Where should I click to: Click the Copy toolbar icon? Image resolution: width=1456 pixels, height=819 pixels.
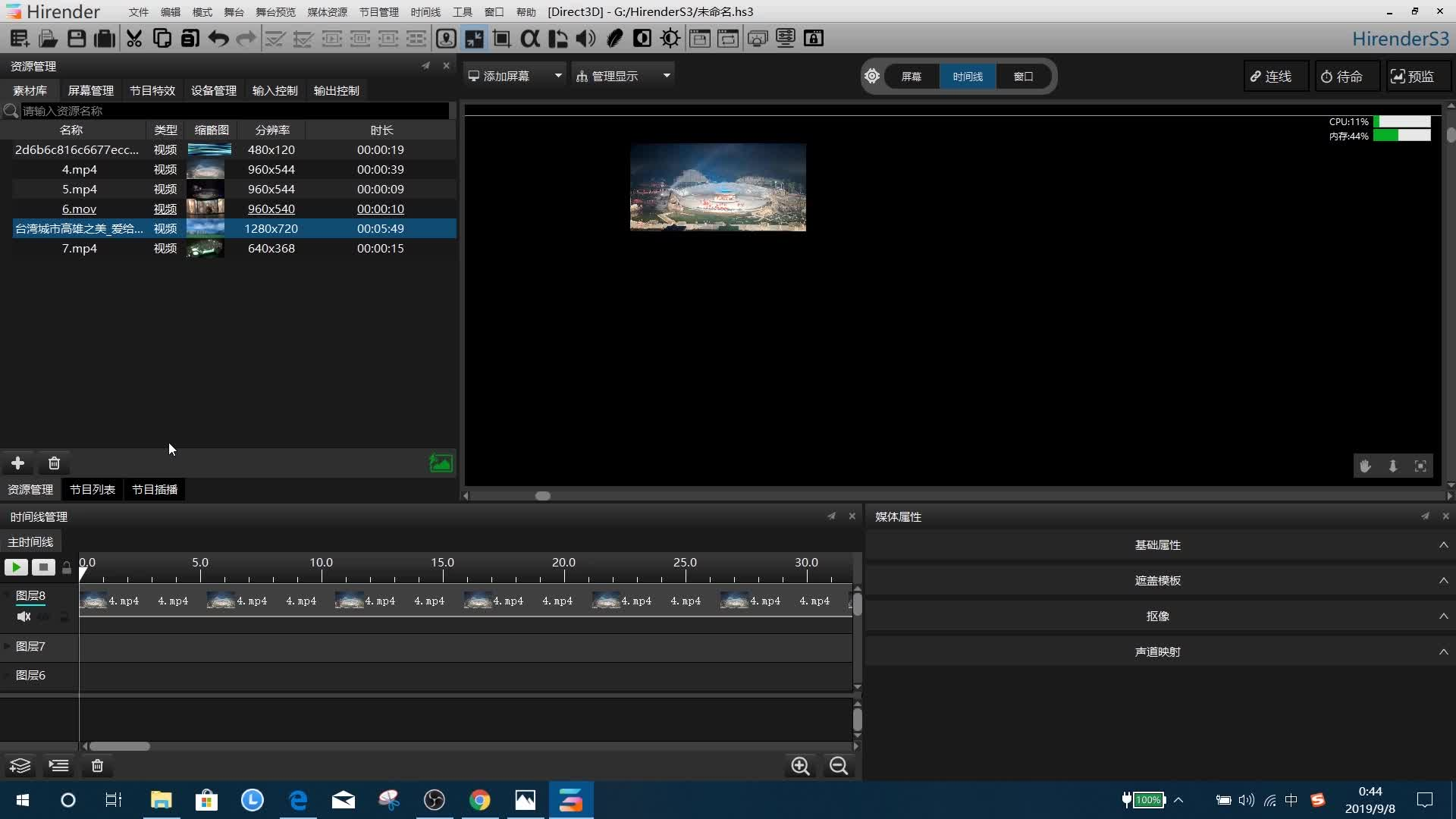click(x=162, y=39)
